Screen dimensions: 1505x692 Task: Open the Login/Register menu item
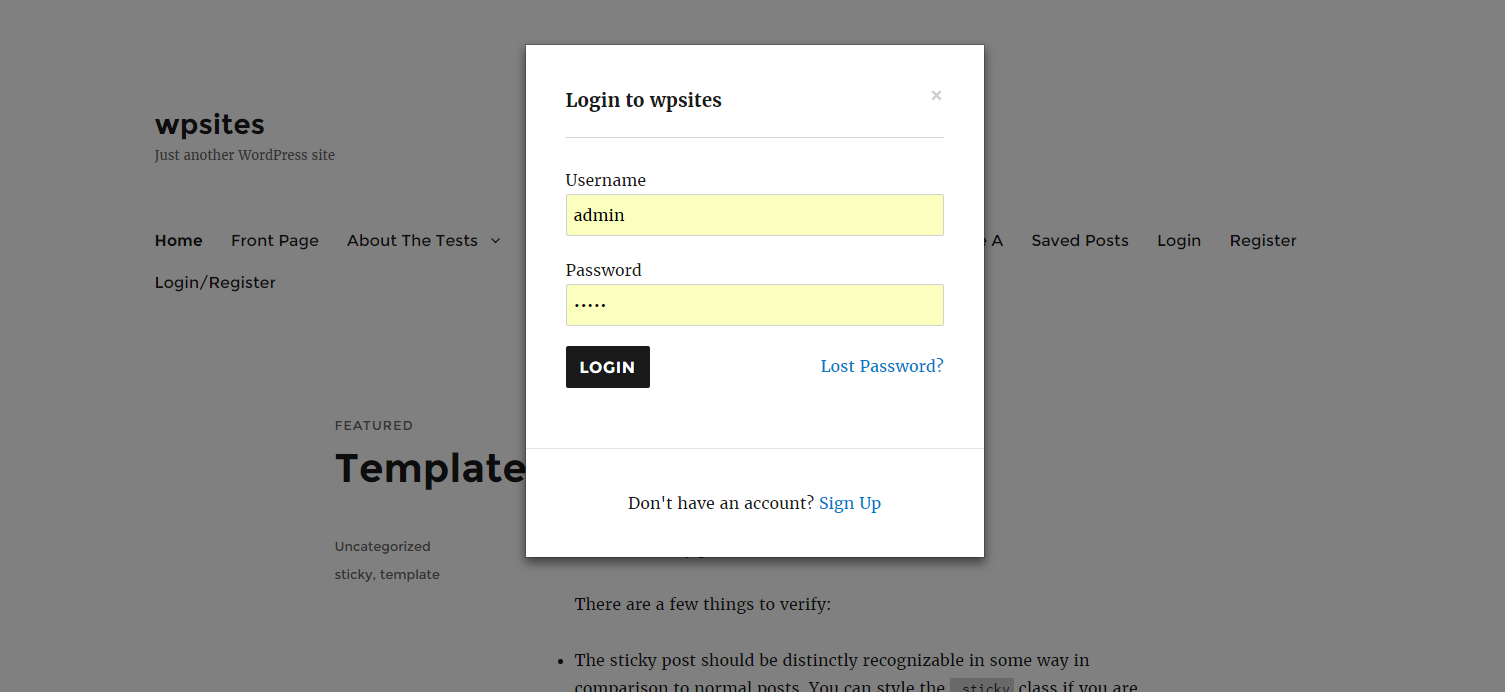click(x=215, y=283)
